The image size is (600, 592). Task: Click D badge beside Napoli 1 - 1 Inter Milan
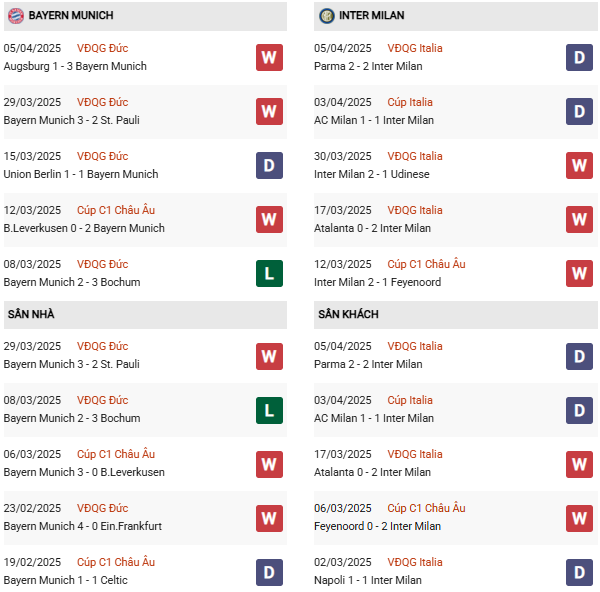579,571
